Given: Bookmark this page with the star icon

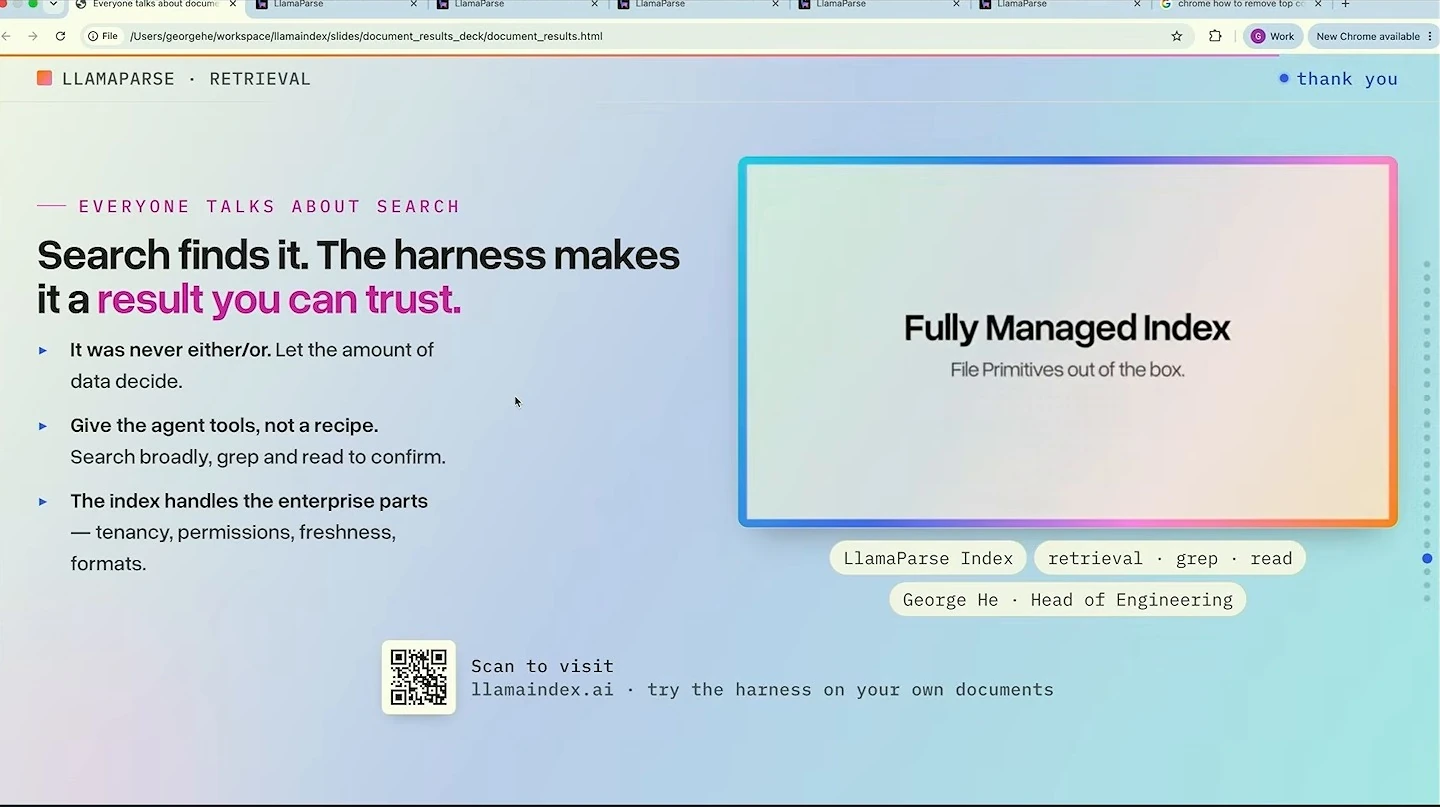Looking at the screenshot, I should coord(1177,36).
